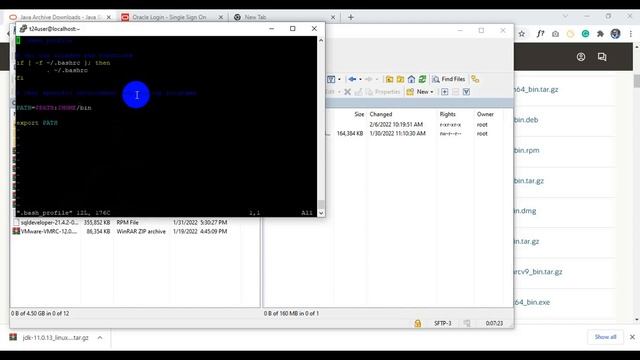Click the camera extension icon in Chrome
640x360 pixels.
click(x=555, y=34)
